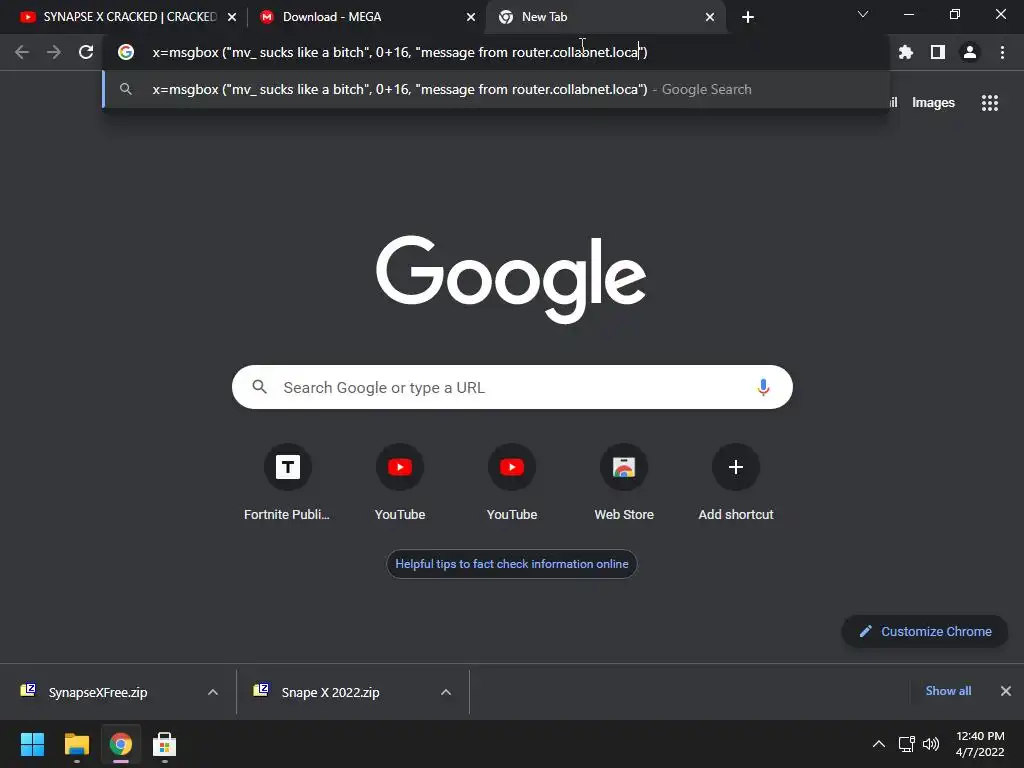Click the Chrome taskbar icon
The height and width of the screenshot is (768, 1024).
coord(120,744)
